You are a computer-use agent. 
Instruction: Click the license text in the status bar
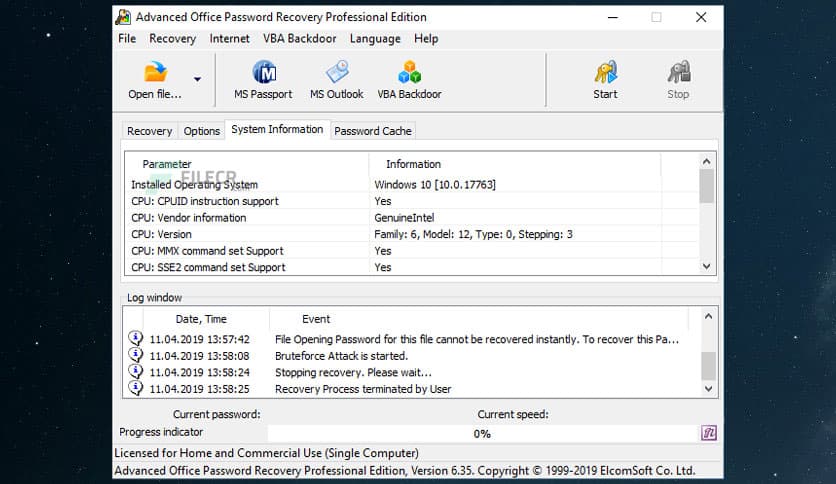click(x=267, y=453)
